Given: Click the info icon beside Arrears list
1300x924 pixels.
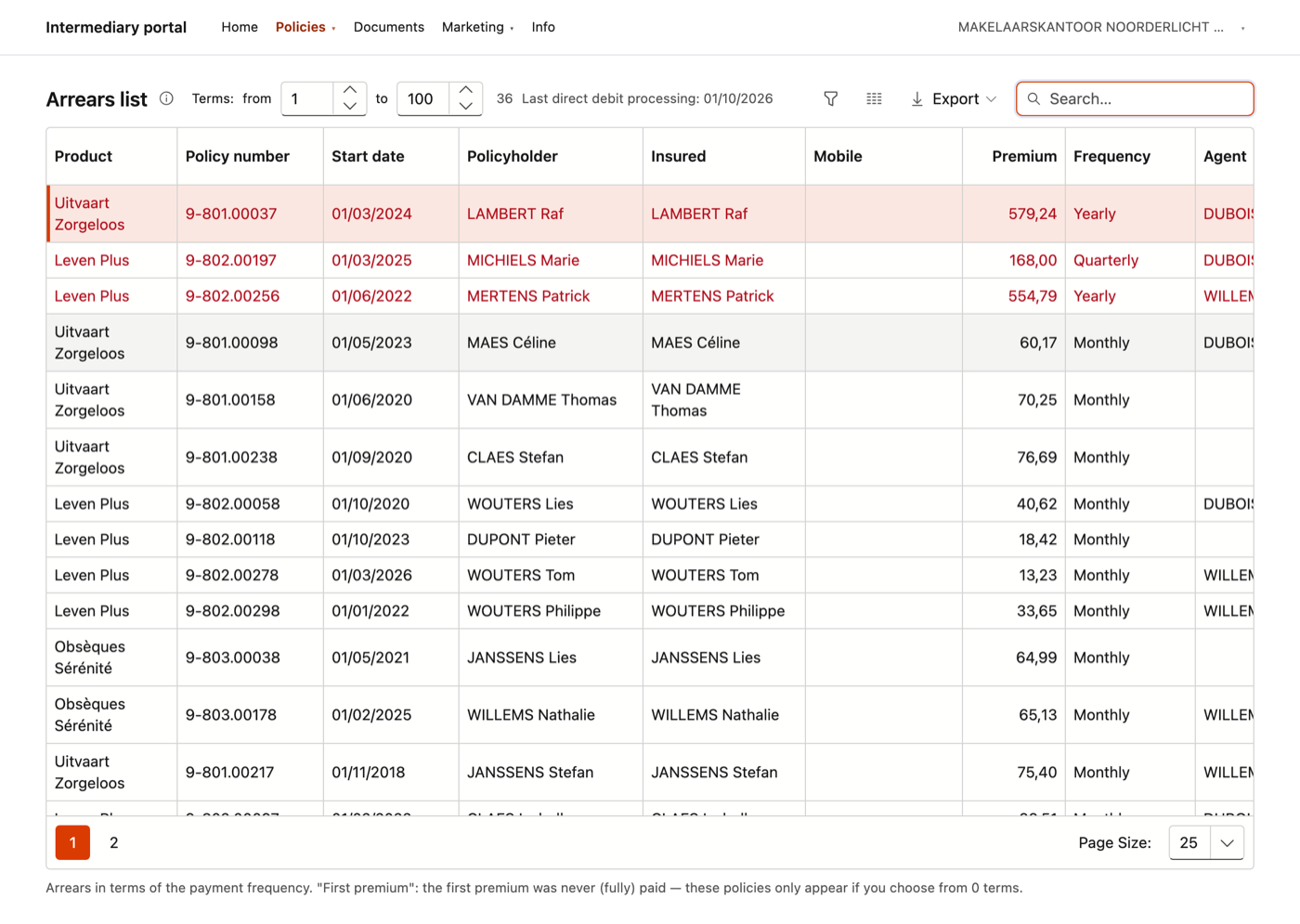Looking at the screenshot, I should point(166,98).
